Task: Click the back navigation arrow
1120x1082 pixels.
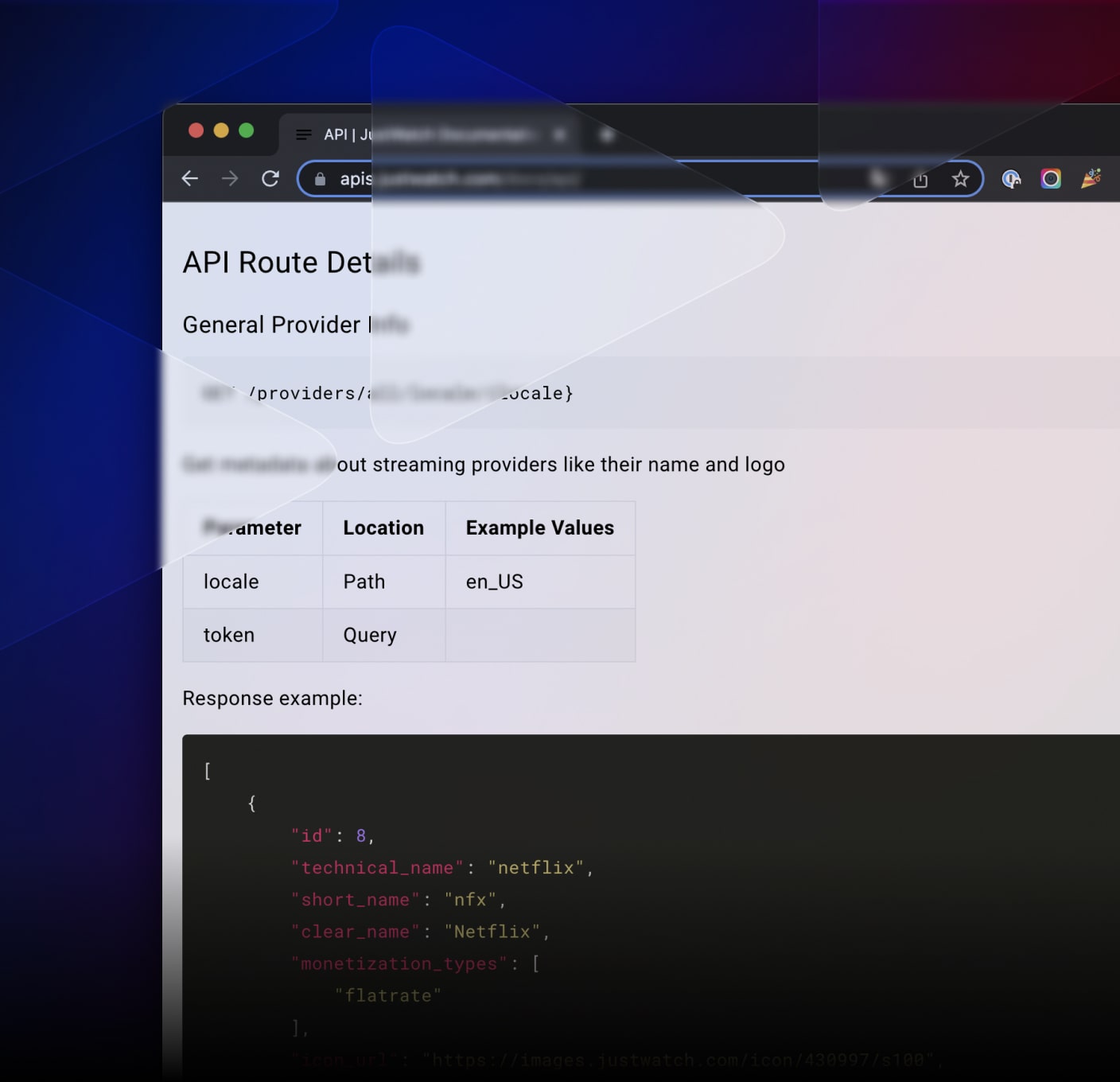Action: (x=189, y=178)
